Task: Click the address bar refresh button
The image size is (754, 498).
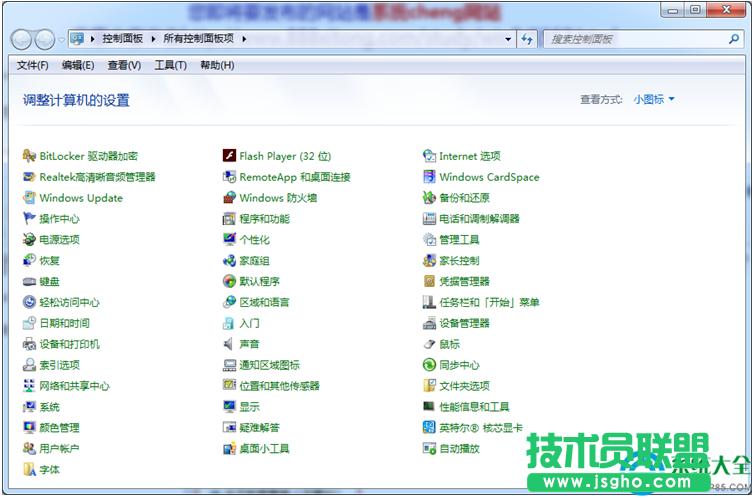Action: pos(528,39)
